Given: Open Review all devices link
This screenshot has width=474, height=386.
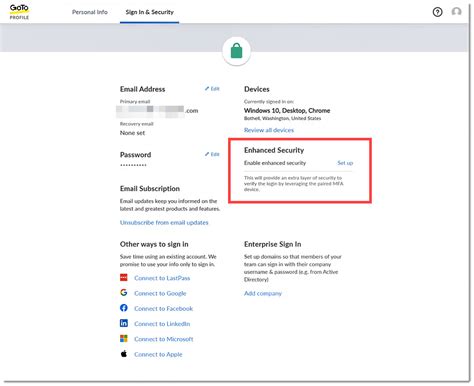Looking at the screenshot, I should 269,130.
